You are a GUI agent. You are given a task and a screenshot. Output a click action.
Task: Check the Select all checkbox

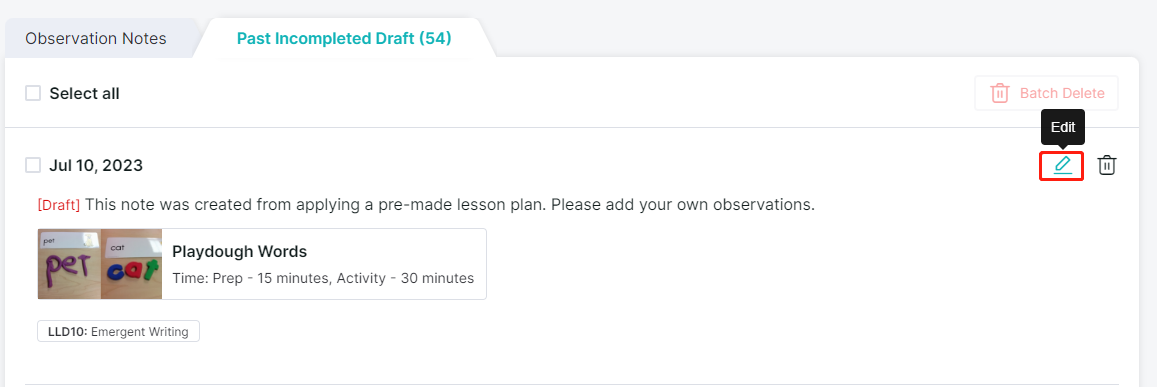(32, 93)
